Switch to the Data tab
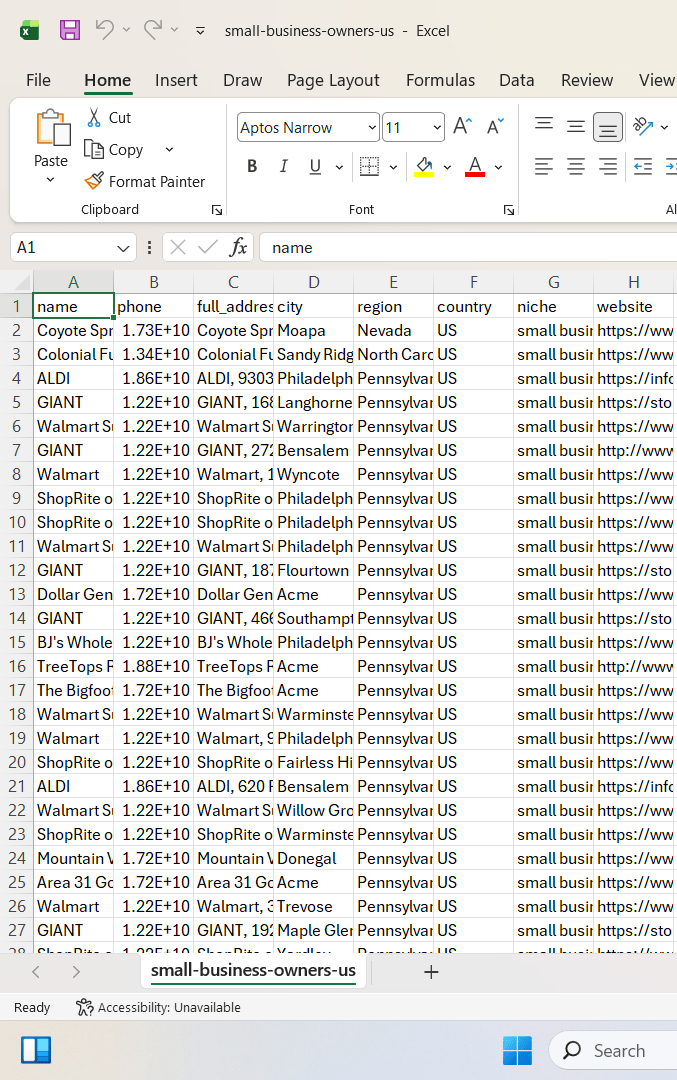The width and height of the screenshot is (677, 1080). click(x=517, y=81)
